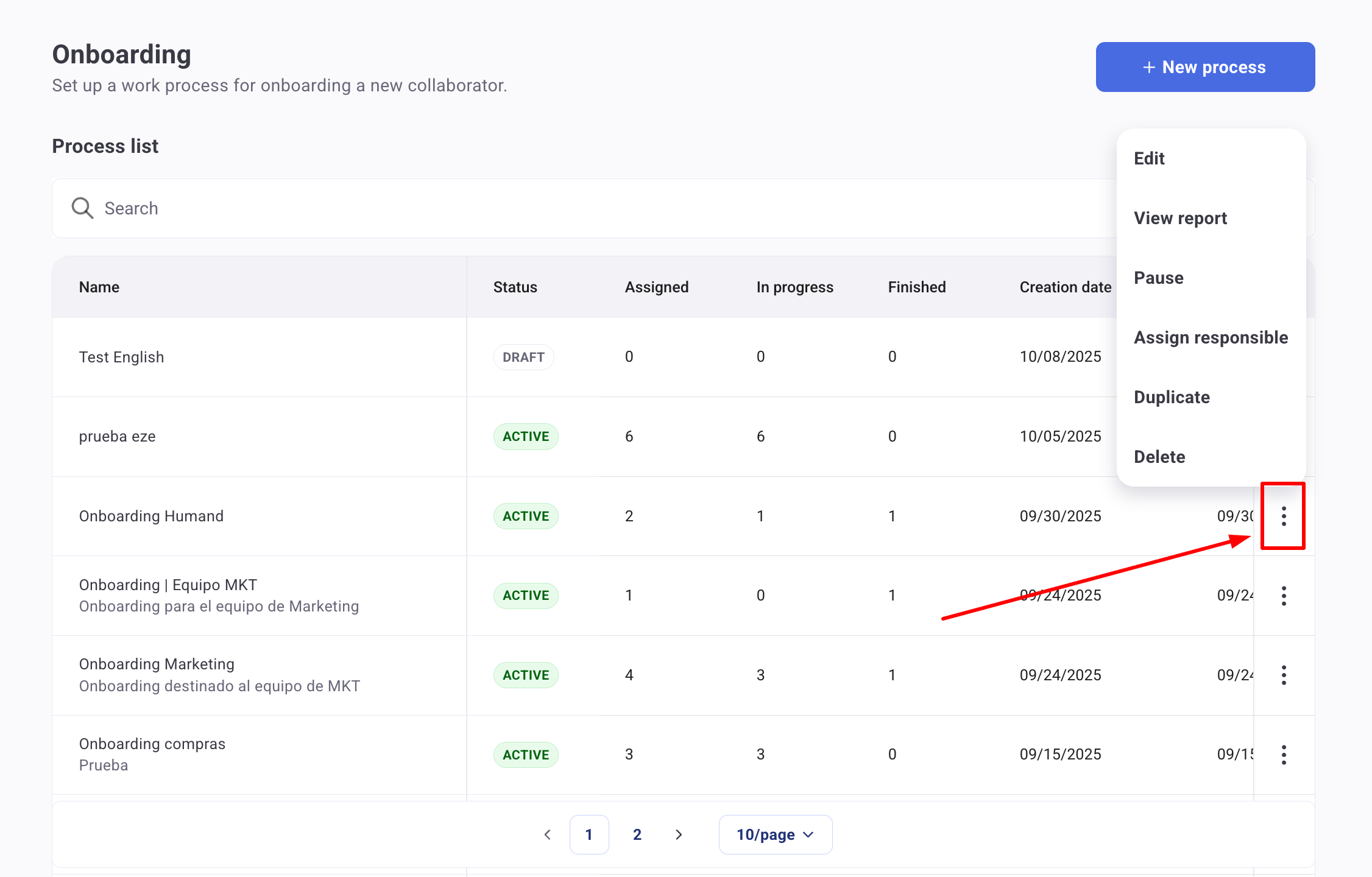Select Pause from the context menu
Viewport: 1372px width, 877px height.
pos(1158,278)
